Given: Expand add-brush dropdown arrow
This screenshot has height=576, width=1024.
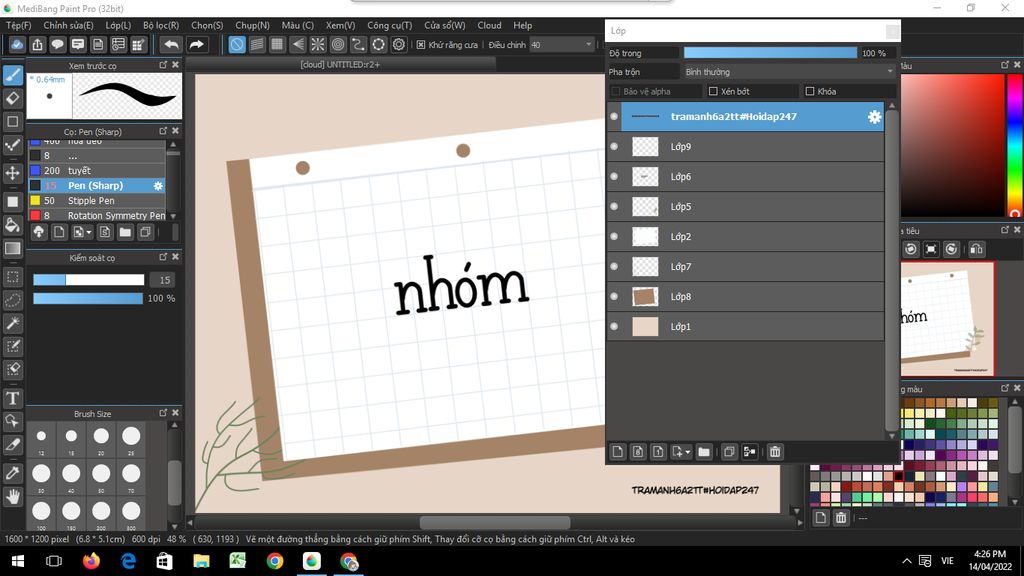Looking at the screenshot, I should [89, 232].
